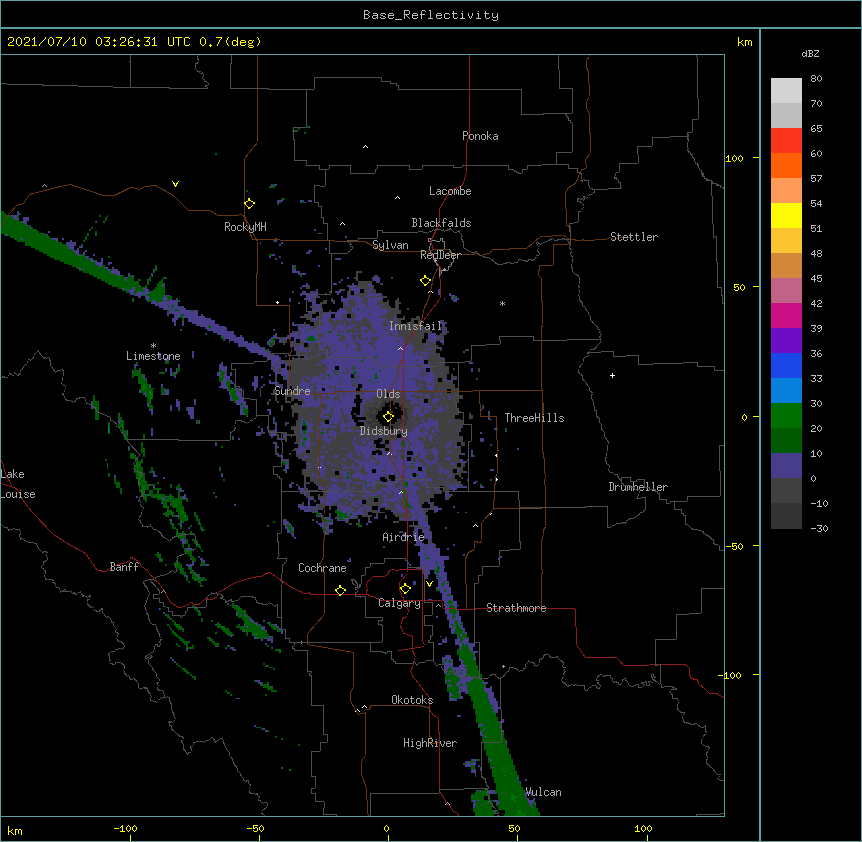This screenshot has height=842, width=862.
Task: Click the 100 km tick on right axis
Action: pos(734,158)
